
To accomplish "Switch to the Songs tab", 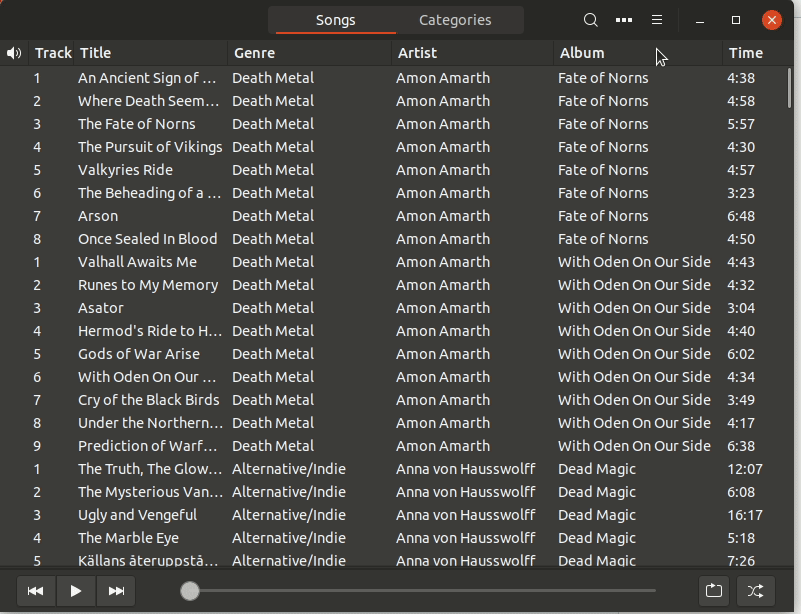I will (336, 20).
